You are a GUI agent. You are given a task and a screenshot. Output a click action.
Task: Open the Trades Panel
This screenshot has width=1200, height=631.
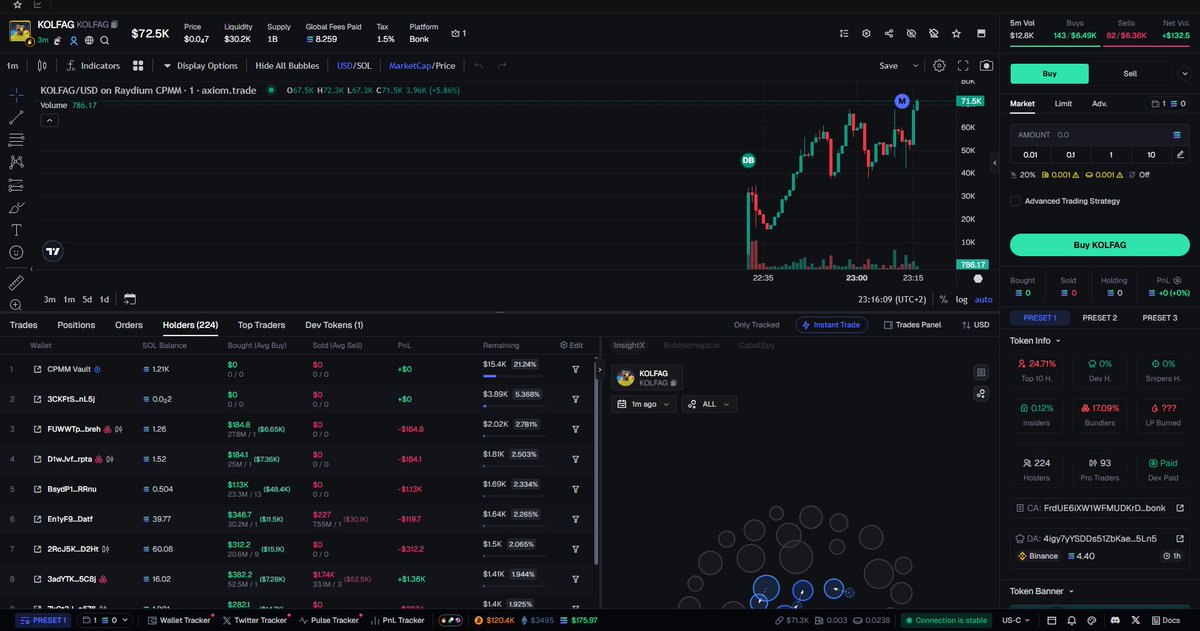[912, 325]
